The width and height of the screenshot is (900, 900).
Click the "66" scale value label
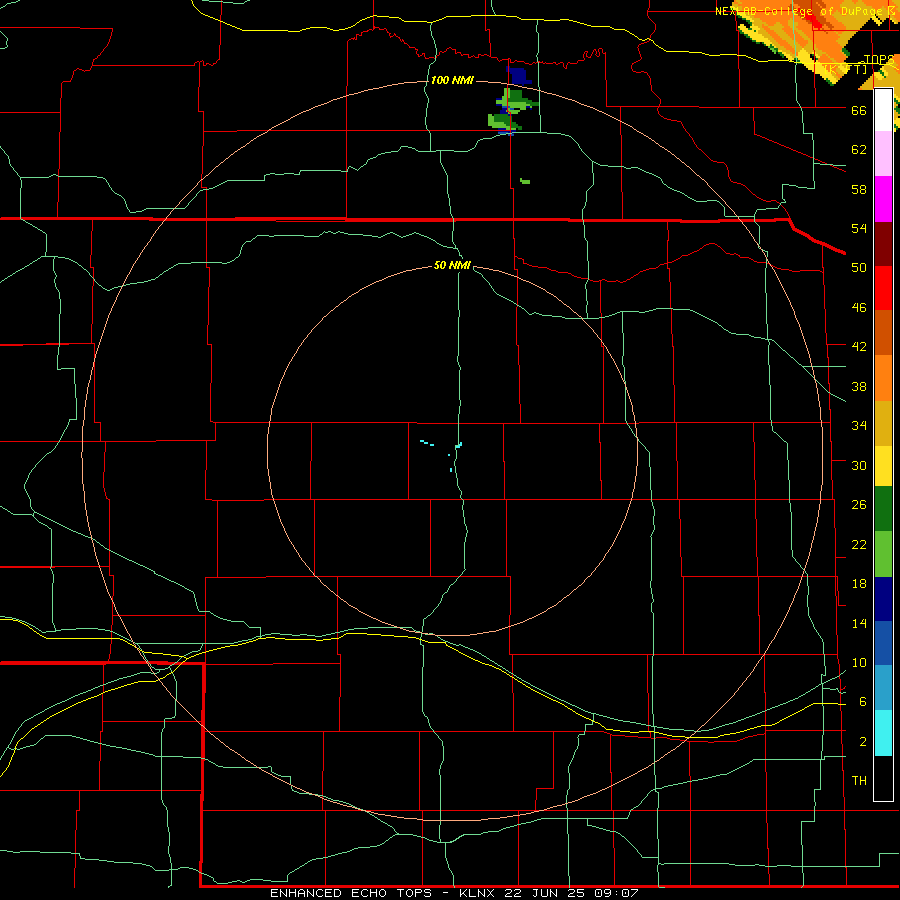coord(859,110)
